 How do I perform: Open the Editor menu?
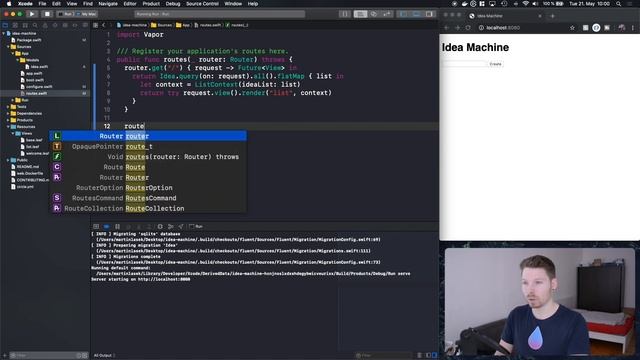130,4
